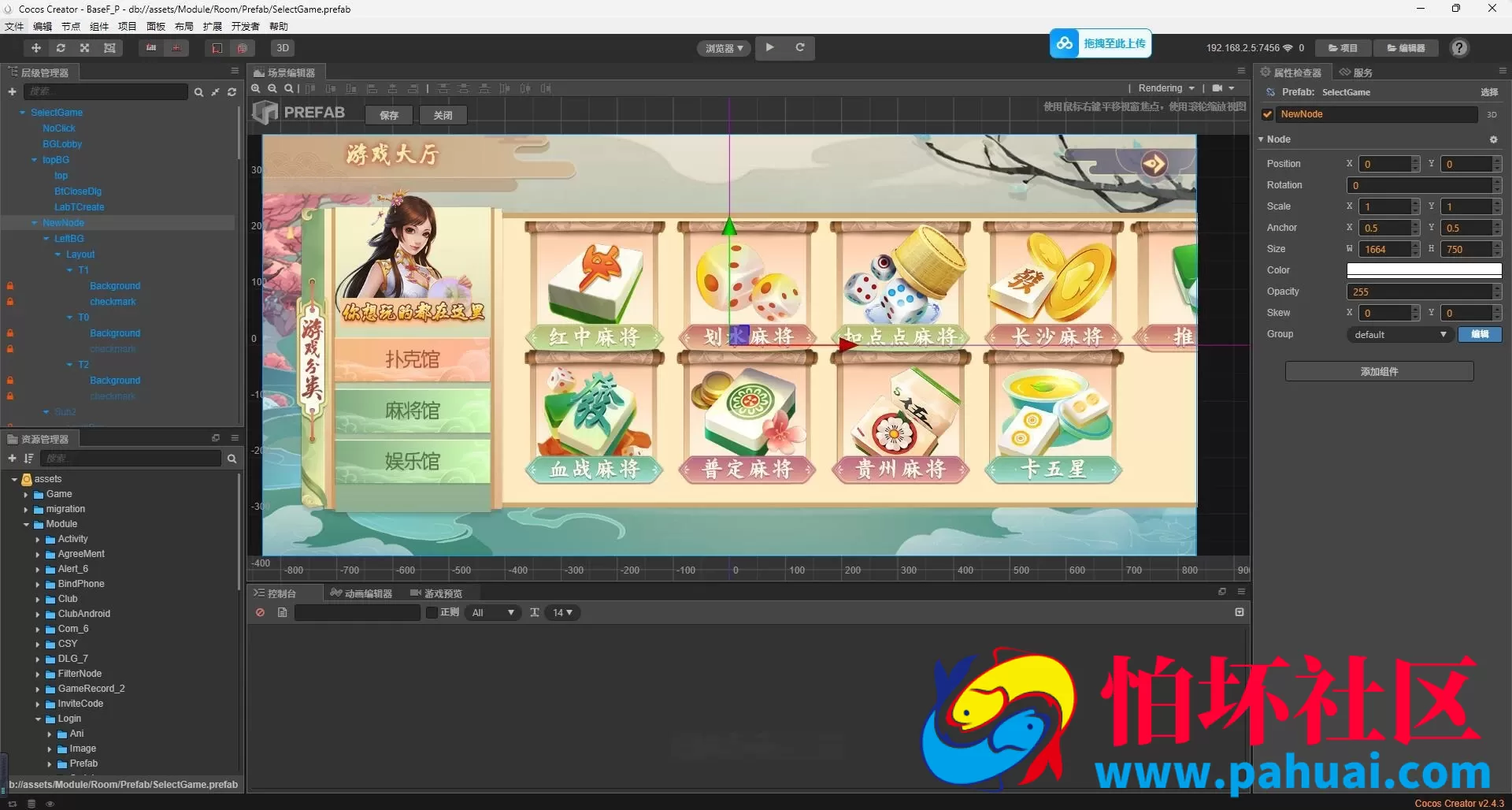Click the play preview button
This screenshot has height=810, width=1512.
click(x=769, y=47)
